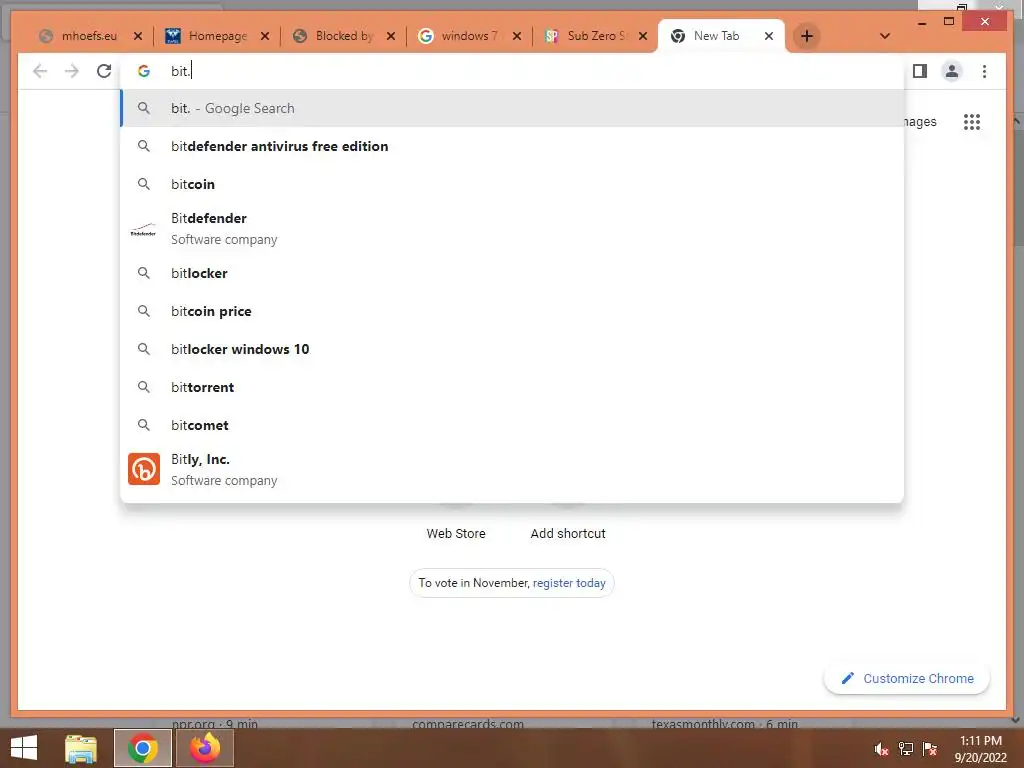Image resolution: width=1024 pixels, height=768 pixels.
Task: Click the address bar containing bit.
Action: pyautogui.click(x=512, y=71)
